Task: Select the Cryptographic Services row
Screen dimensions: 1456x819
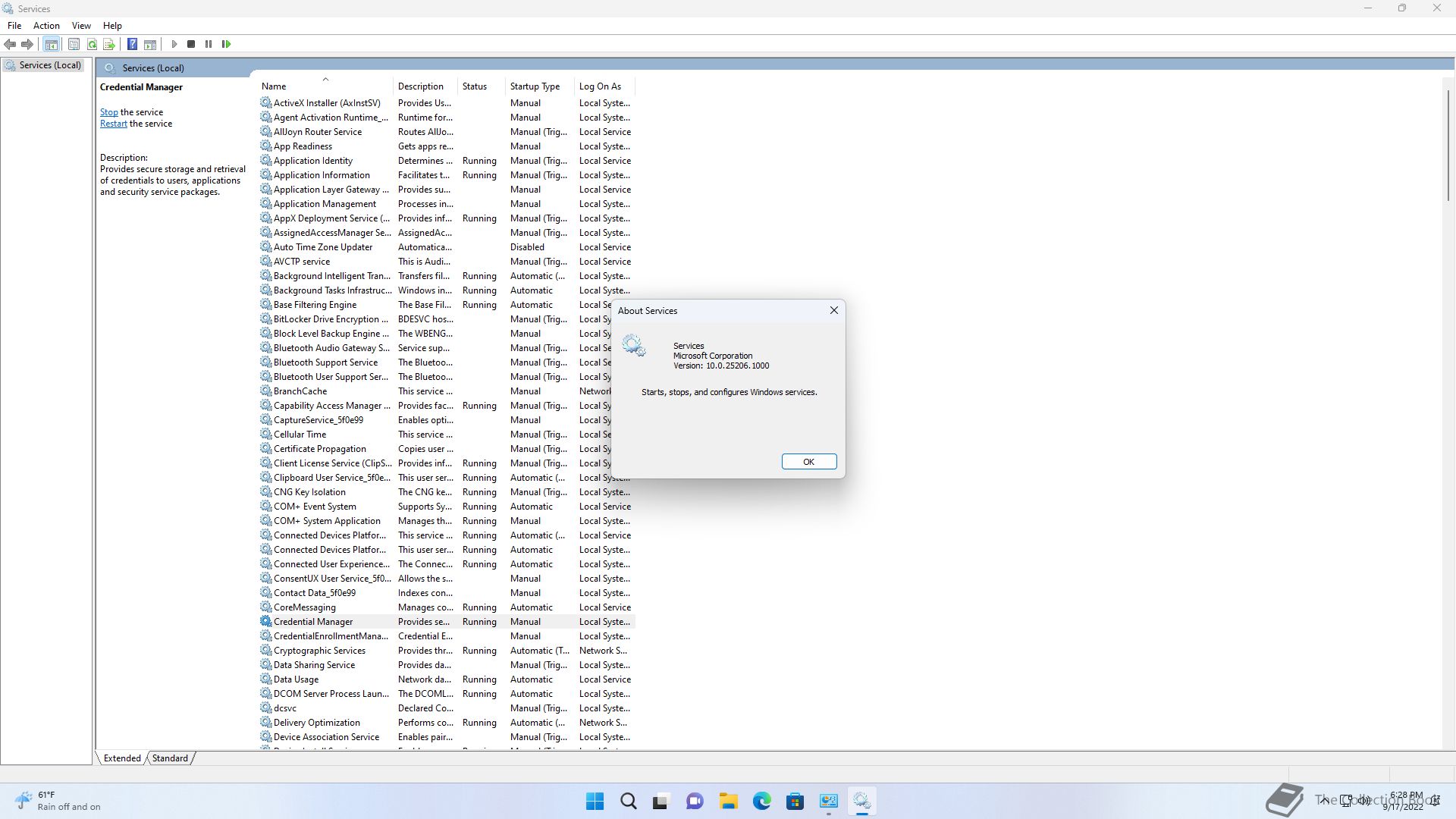Action: pos(447,651)
